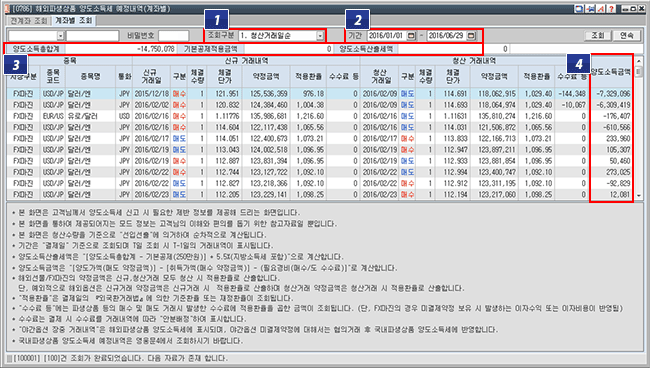Screen dimensions: 650x368
Task: Open the start date calendar picker
Action: (x=411, y=36)
